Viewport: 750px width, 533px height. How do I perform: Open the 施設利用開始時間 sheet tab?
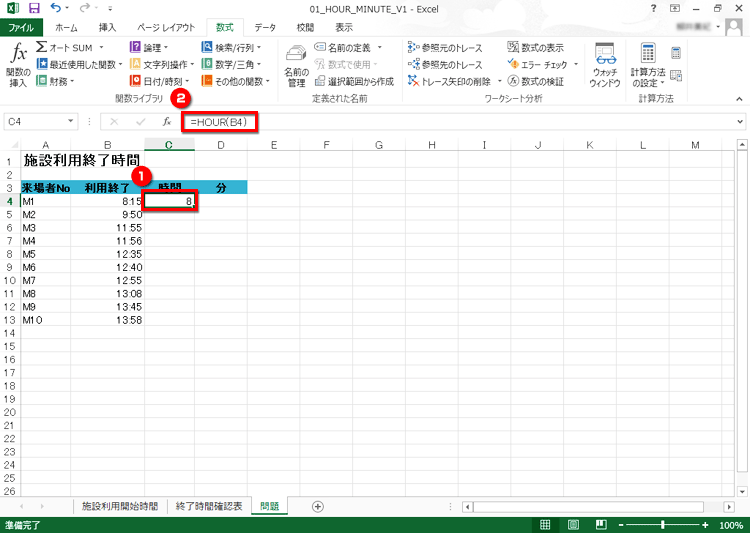click(120, 506)
